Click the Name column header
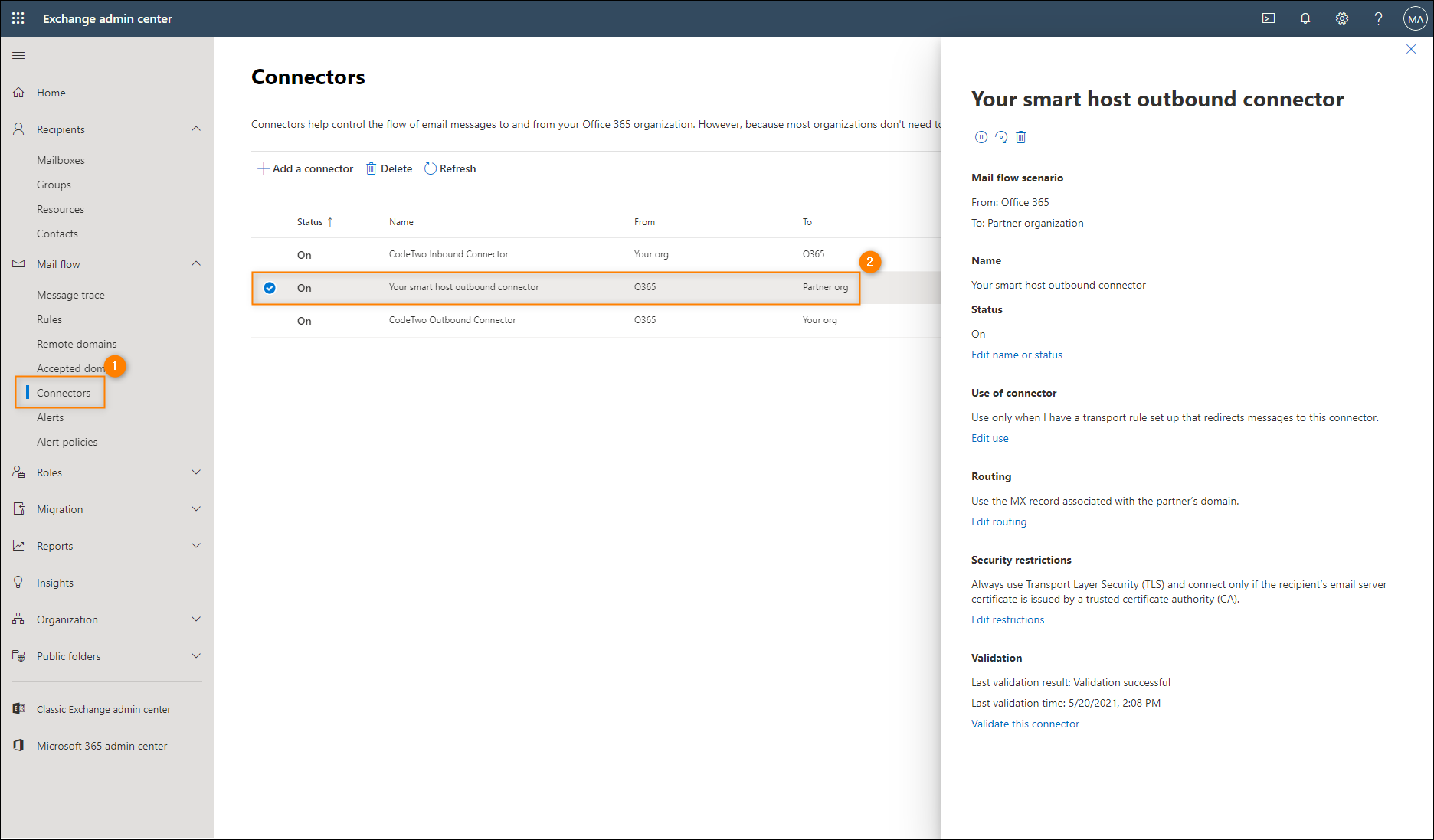Viewport: 1434px width, 840px height. tap(401, 222)
